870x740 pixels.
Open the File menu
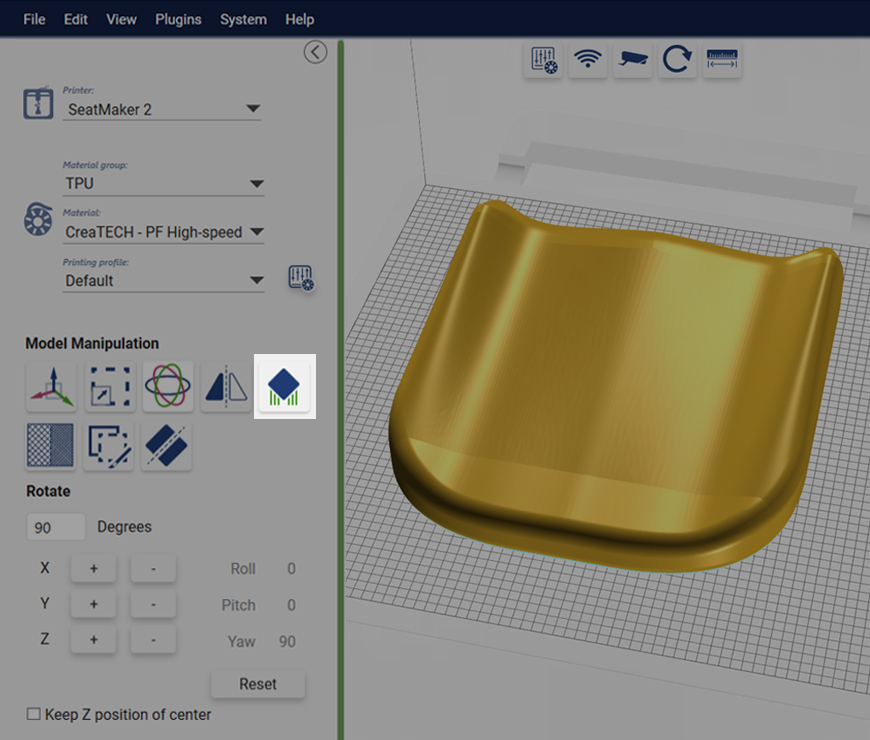34,19
